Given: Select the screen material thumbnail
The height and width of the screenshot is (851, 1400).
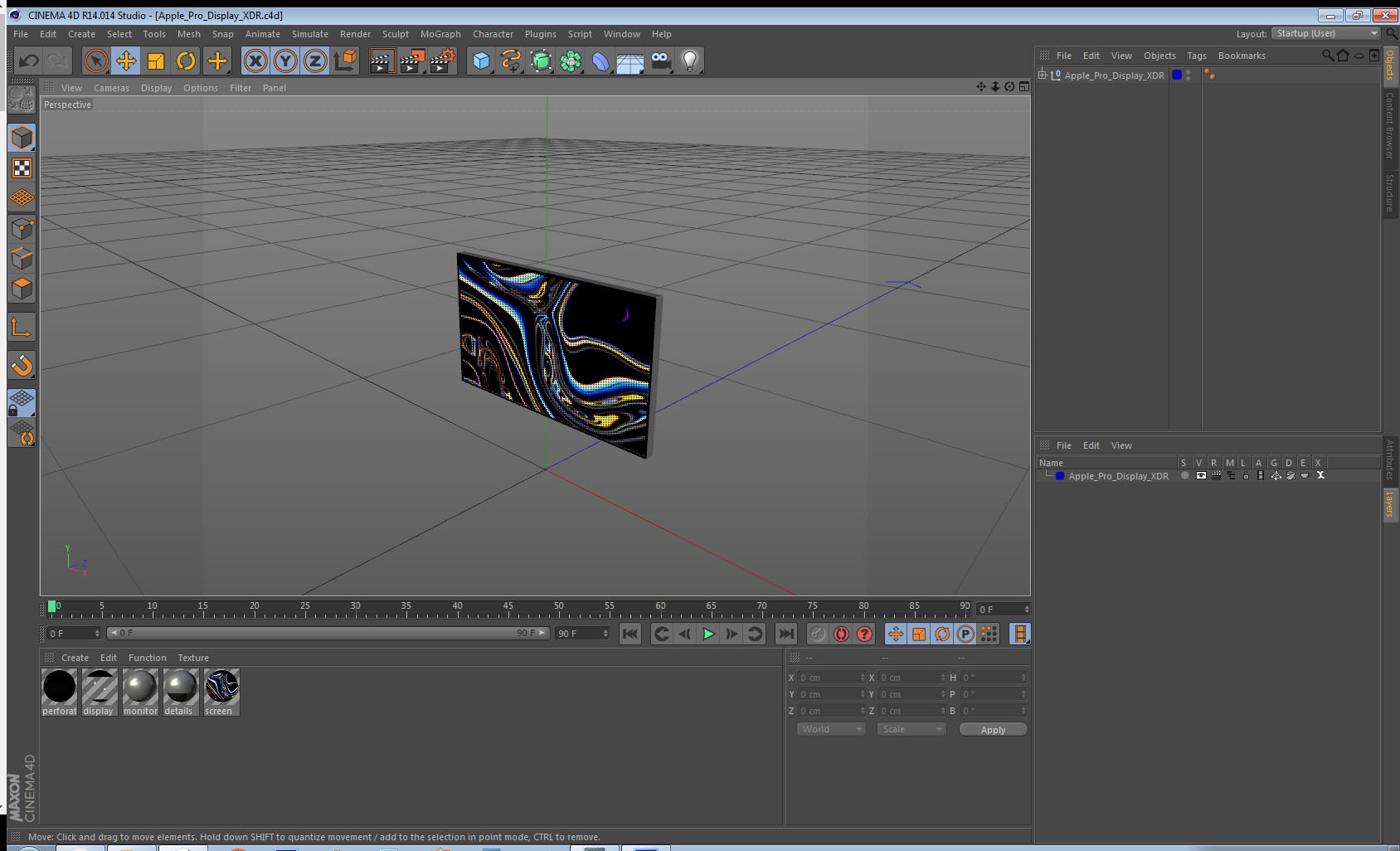Looking at the screenshot, I should pyautogui.click(x=221, y=692).
